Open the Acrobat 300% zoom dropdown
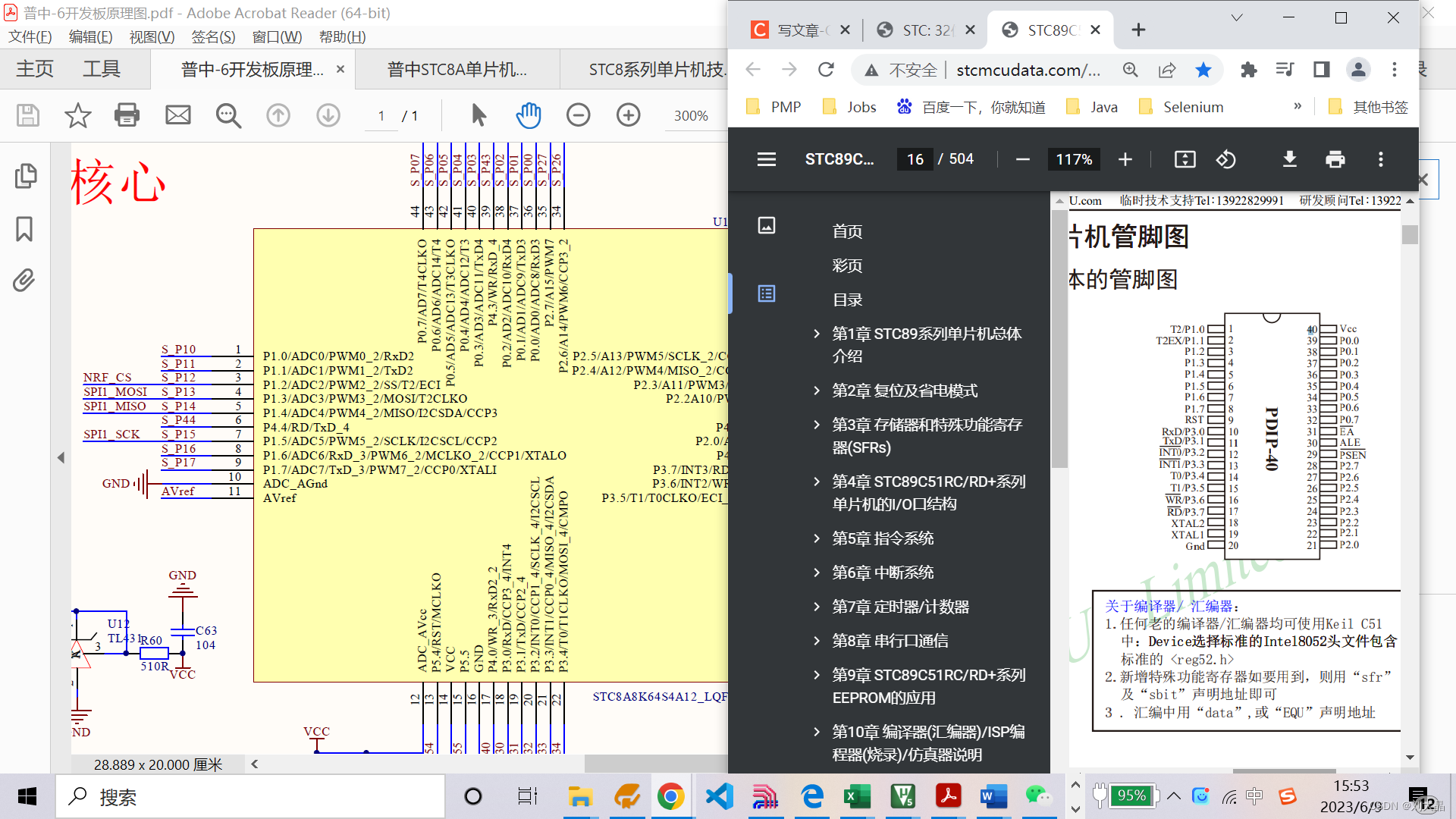This screenshot has width=1456, height=819. pyautogui.click(x=691, y=115)
